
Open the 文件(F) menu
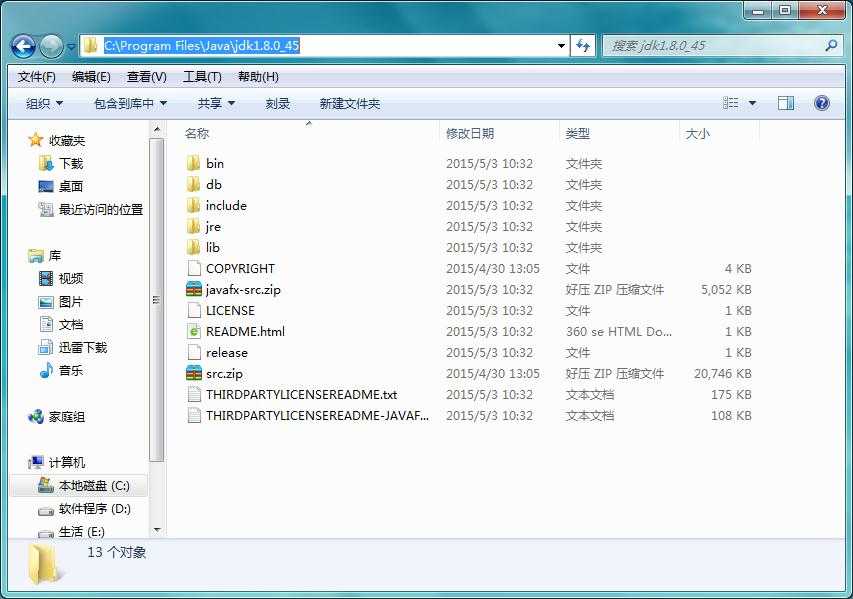click(x=36, y=77)
